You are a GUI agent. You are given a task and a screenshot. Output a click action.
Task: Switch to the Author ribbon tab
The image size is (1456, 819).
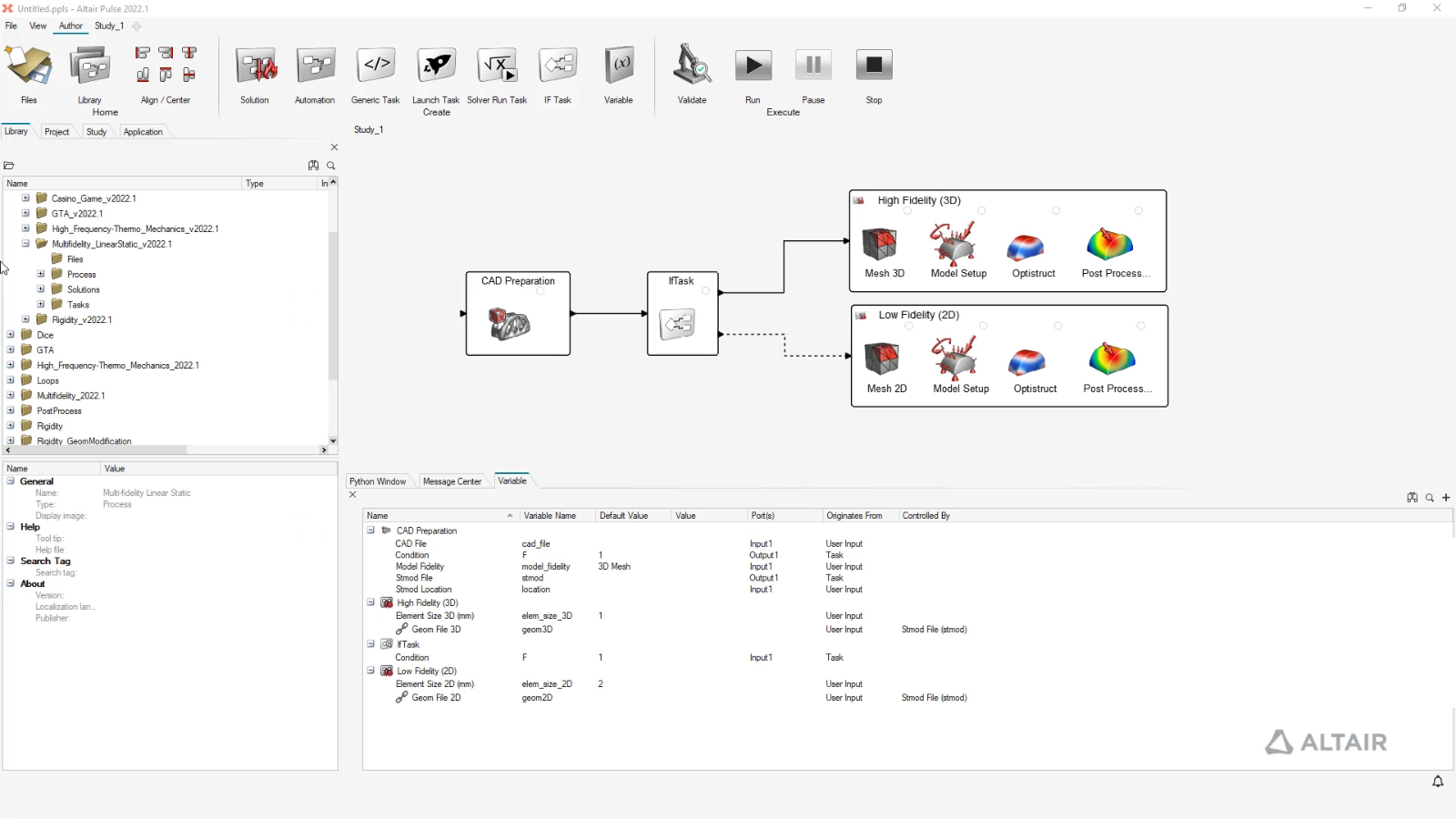pyautogui.click(x=71, y=25)
